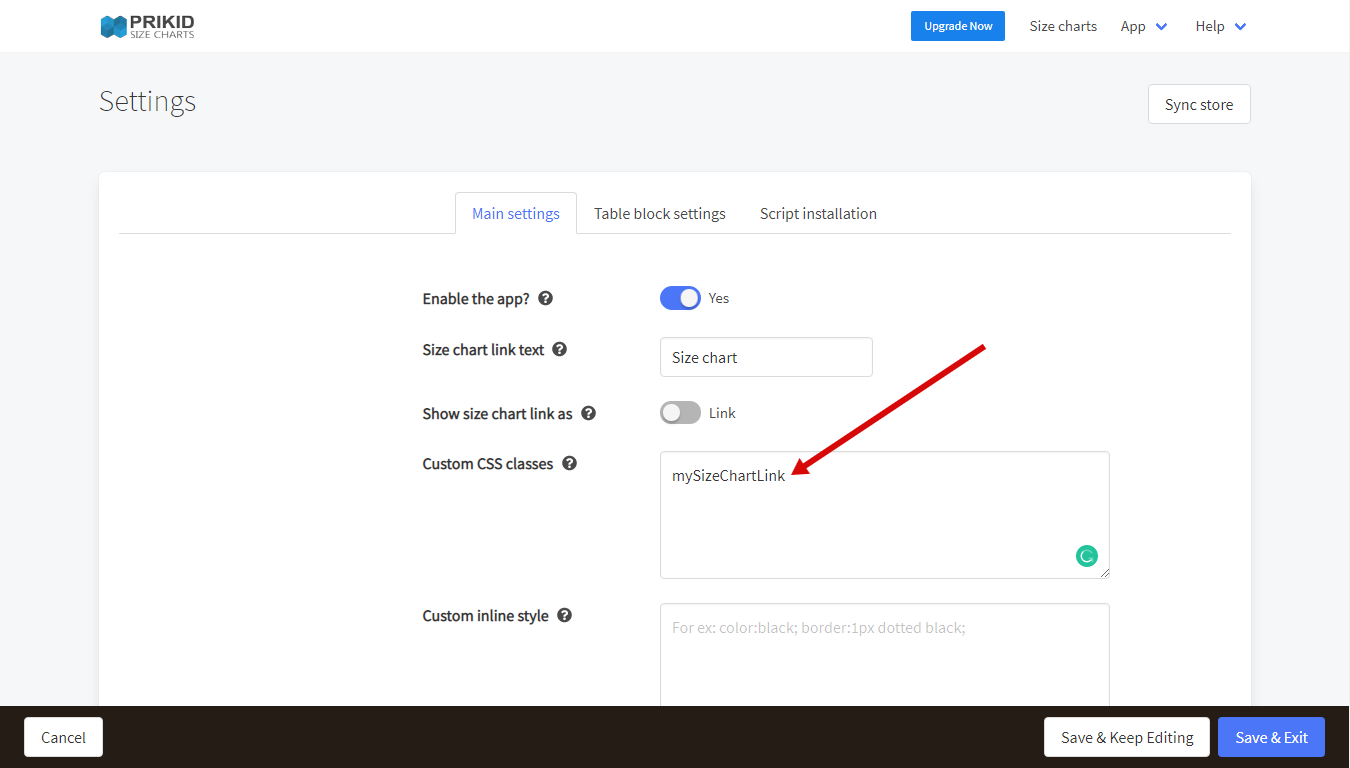The image size is (1350, 768).
Task: Open help tooltip for Show size chart link as
Action: (589, 413)
